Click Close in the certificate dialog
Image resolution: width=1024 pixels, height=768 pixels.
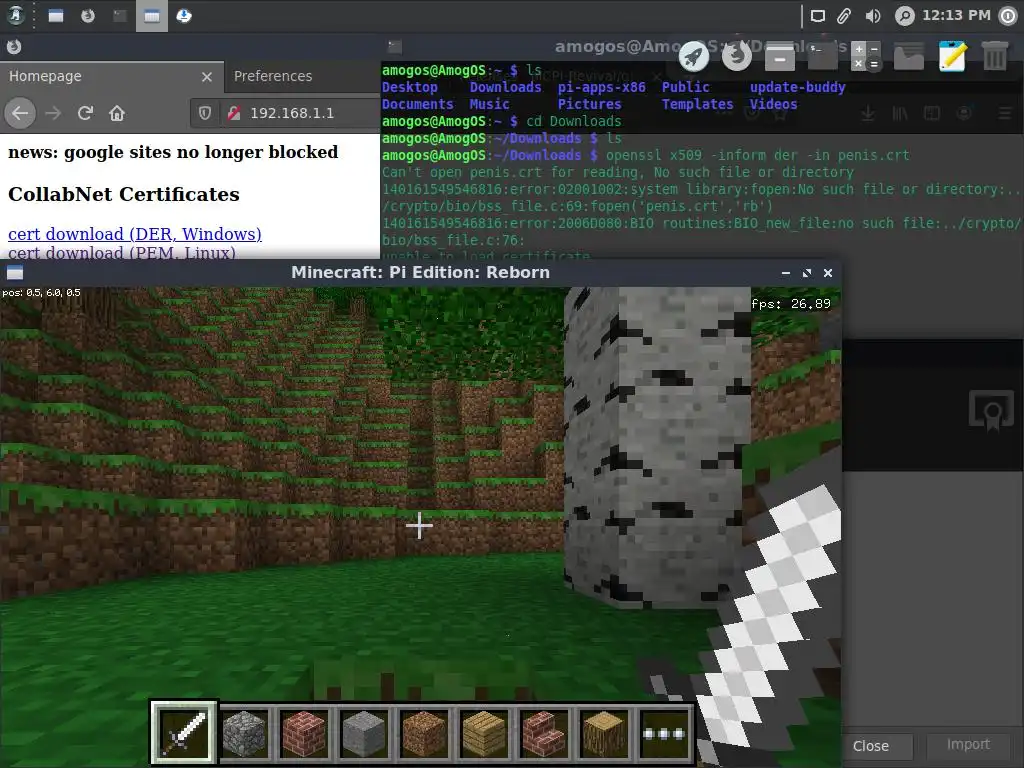point(871,745)
